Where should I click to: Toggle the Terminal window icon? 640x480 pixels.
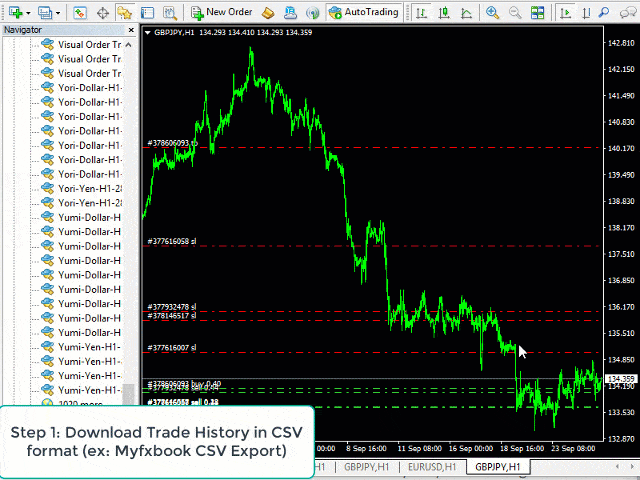pyautogui.click(x=147, y=13)
